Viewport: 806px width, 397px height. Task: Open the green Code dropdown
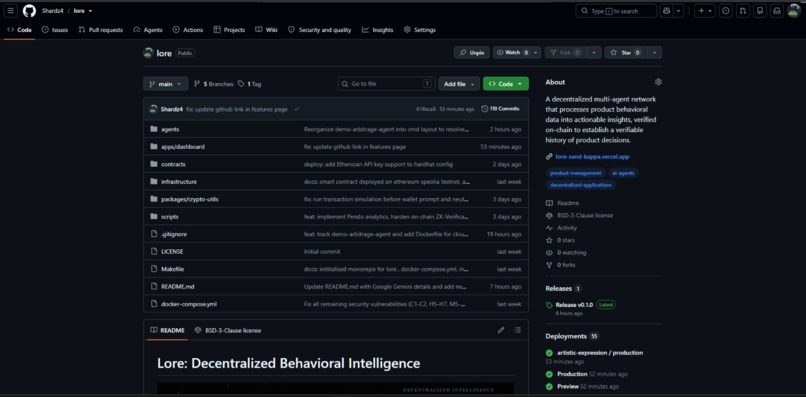506,84
